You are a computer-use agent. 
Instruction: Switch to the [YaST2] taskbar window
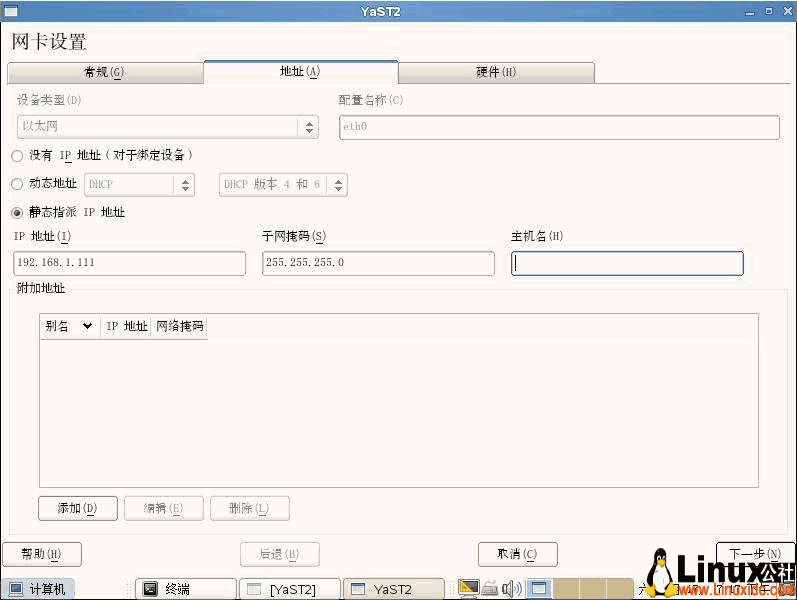point(290,589)
